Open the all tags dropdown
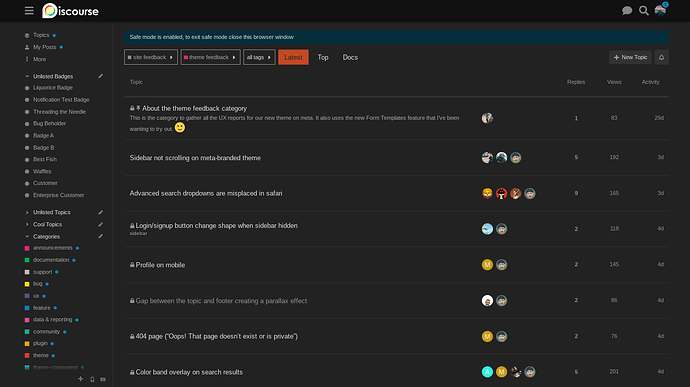Image resolution: width=690 pixels, height=387 pixels. (x=259, y=57)
